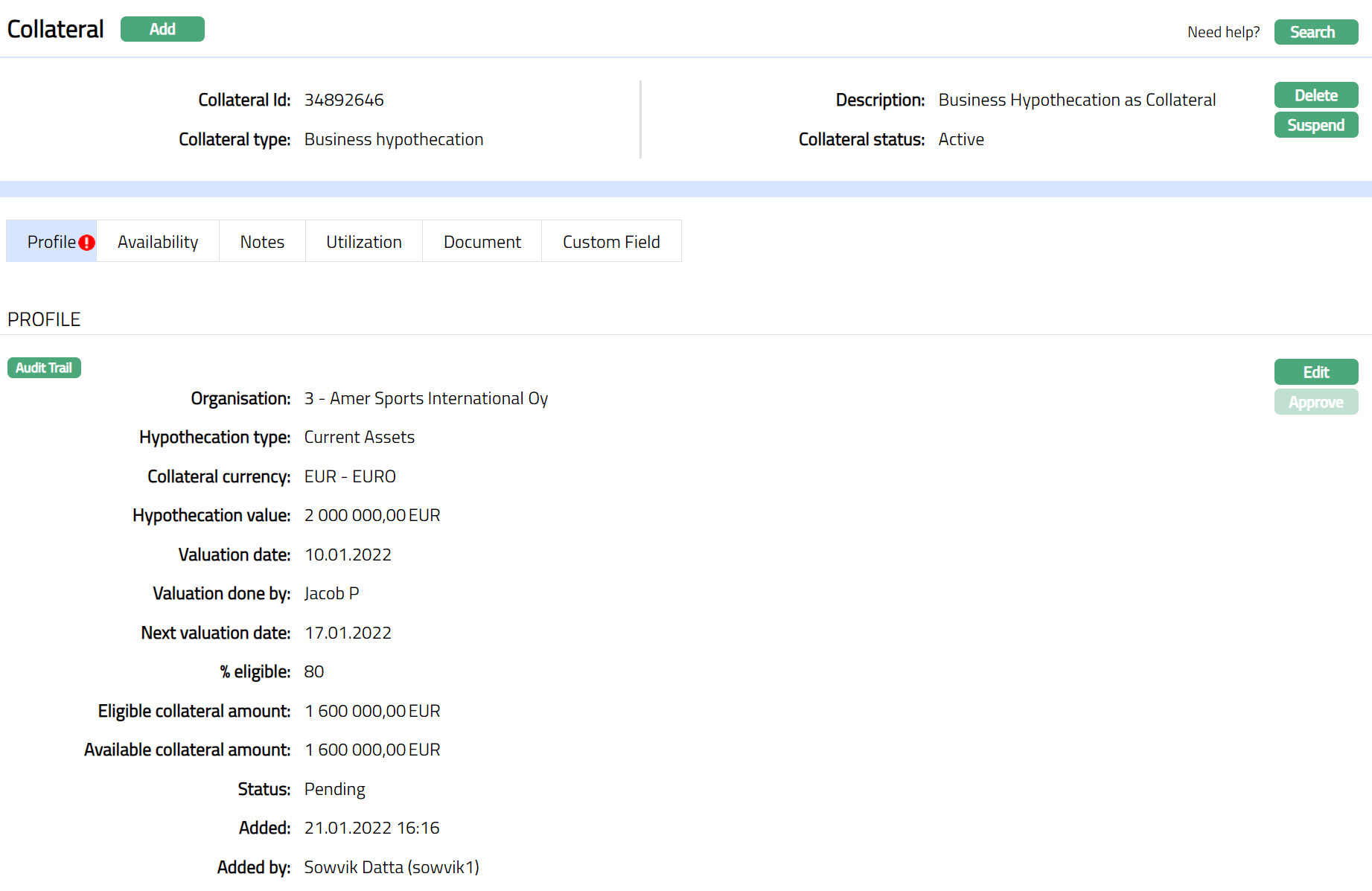
Task: Open the Need help? link
Action: coord(1223,32)
